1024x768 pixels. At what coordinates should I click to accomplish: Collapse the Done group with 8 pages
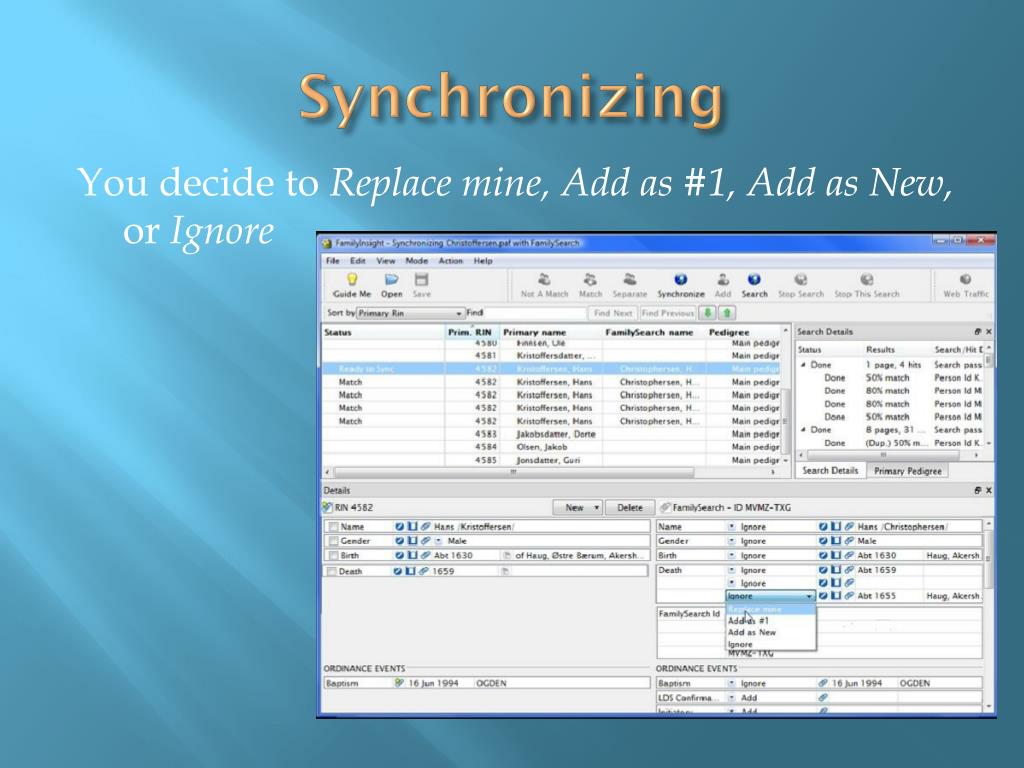[x=803, y=430]
